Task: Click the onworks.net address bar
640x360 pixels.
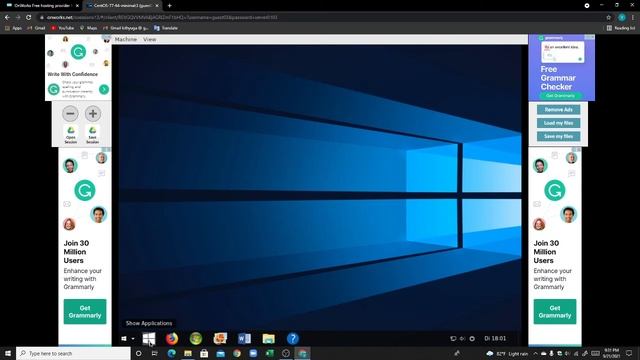Action: 318,17
